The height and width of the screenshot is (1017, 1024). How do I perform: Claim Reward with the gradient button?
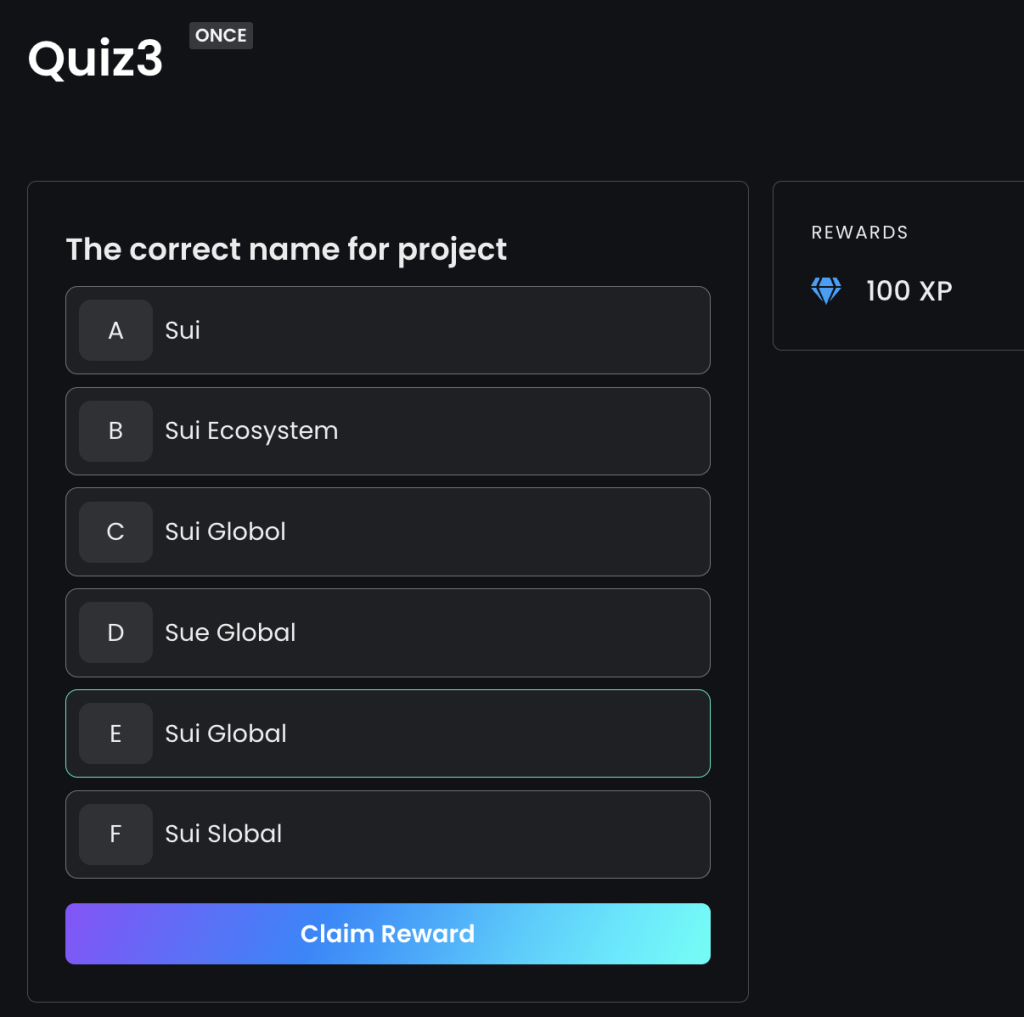pos(388,933)
